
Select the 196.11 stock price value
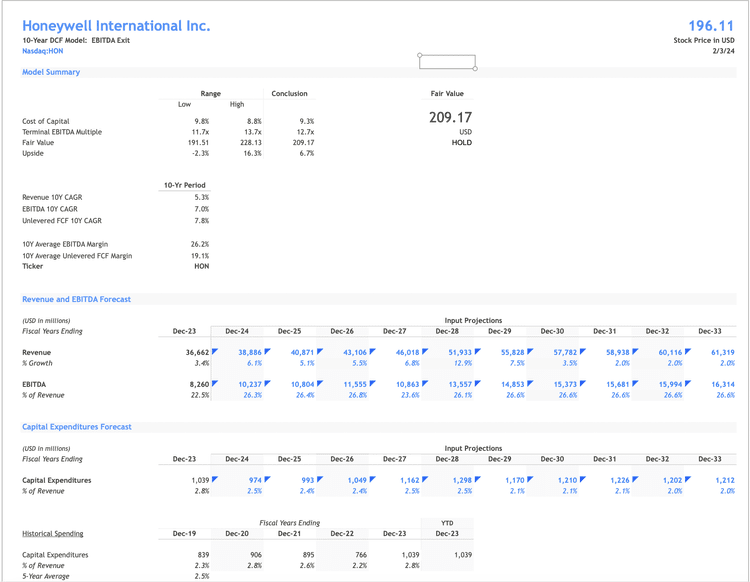point(711,26)
